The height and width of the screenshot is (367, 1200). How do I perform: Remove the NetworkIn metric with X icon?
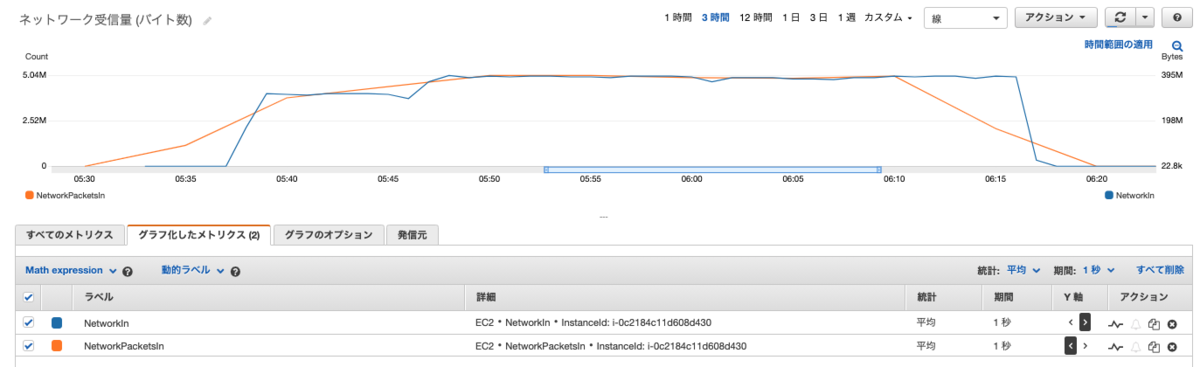coord(1172,324)
